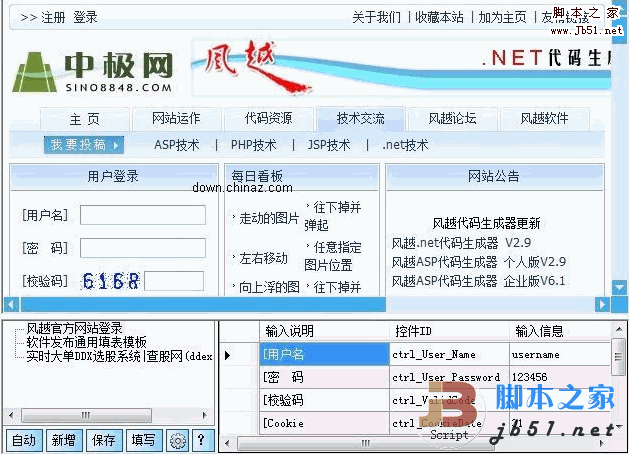Click the 123456 value cell

pos(560,377)
